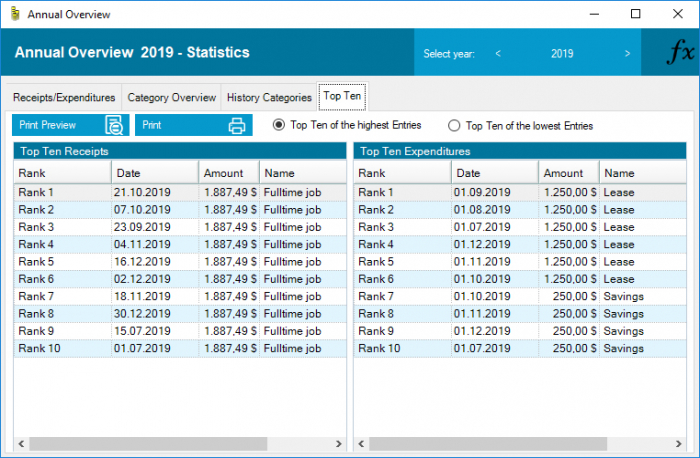Go to previous year with left arrow
Image resolution: width=700 pixels, height=458 pixels.
pos(497,54)
